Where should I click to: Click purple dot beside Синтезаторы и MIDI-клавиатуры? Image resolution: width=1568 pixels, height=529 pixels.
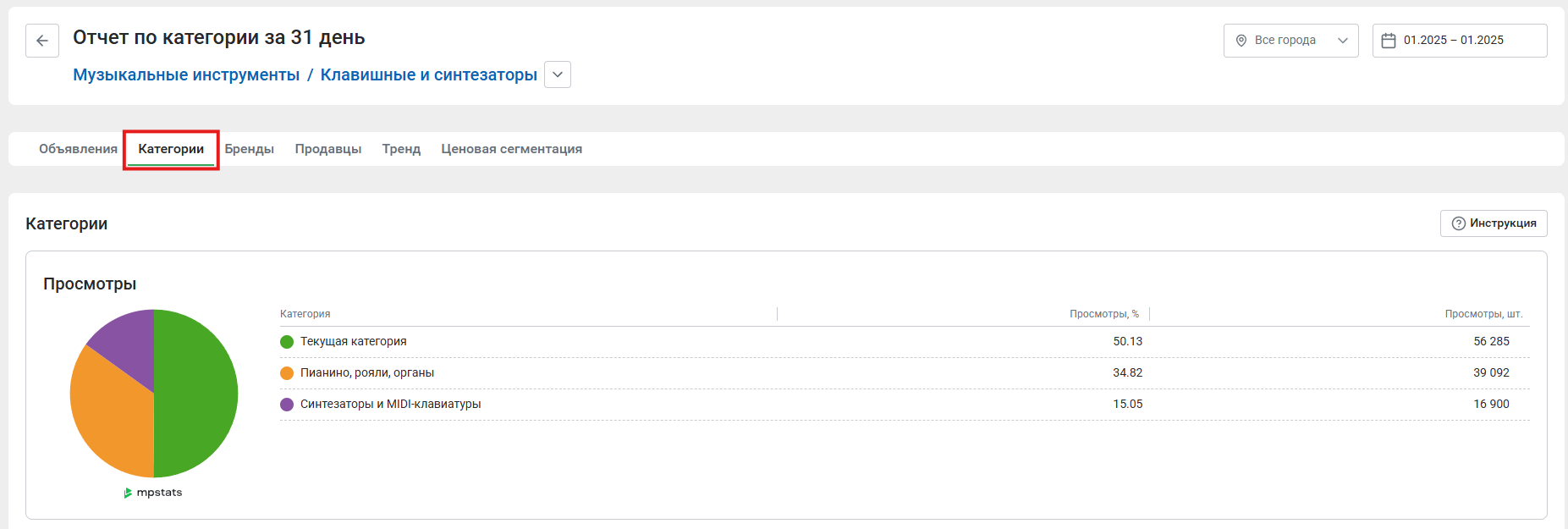click(287, 405)
